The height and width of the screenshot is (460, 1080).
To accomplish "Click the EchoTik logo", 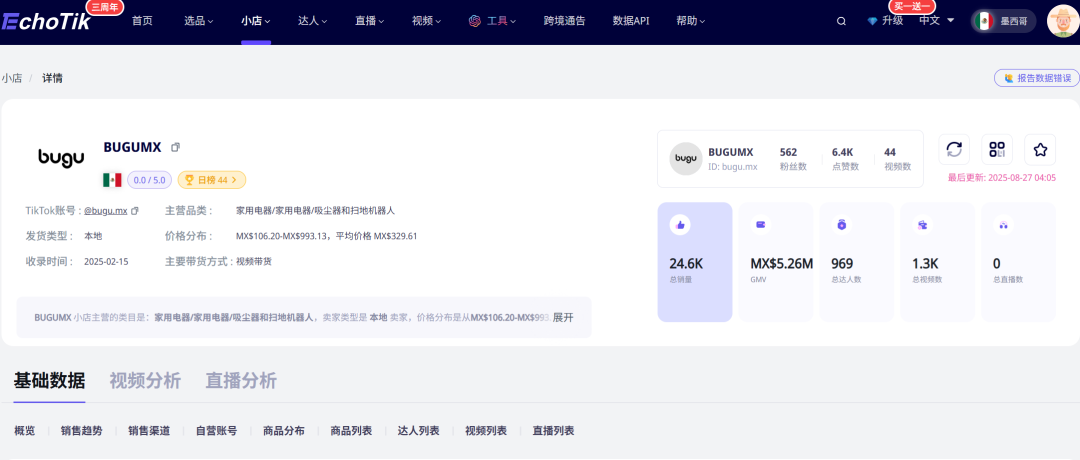I will [48, 21].
